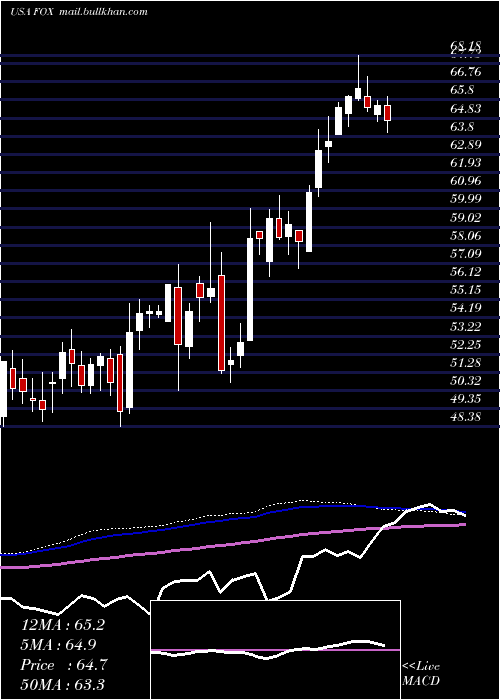This screenshot has height=700, width=500.
Task: Click the 55.15 price axis label
Action: click(466, 290)
